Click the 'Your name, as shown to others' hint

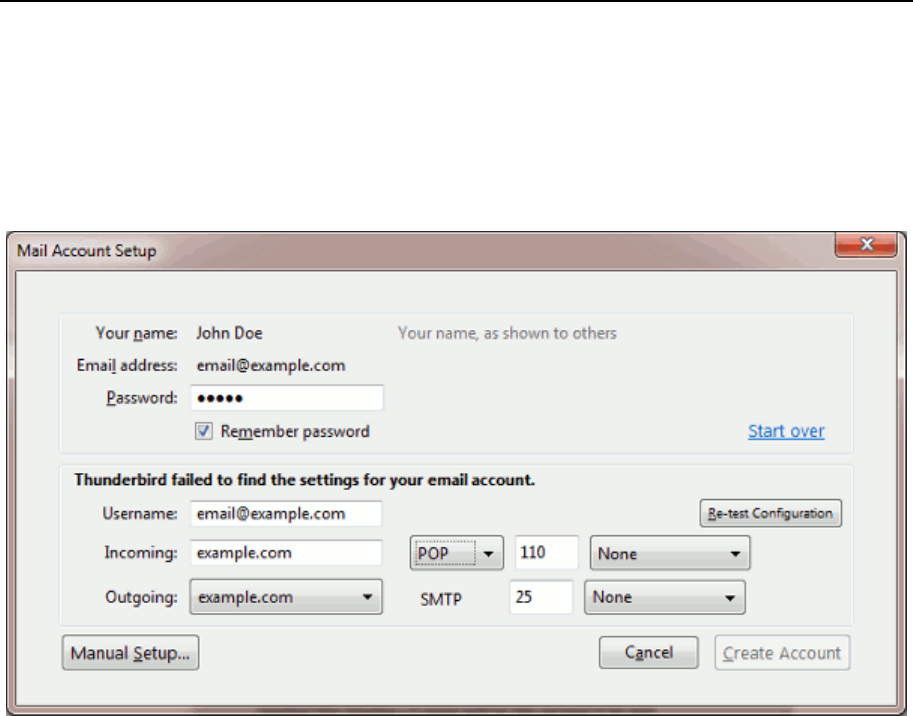(x=507, y=333)
